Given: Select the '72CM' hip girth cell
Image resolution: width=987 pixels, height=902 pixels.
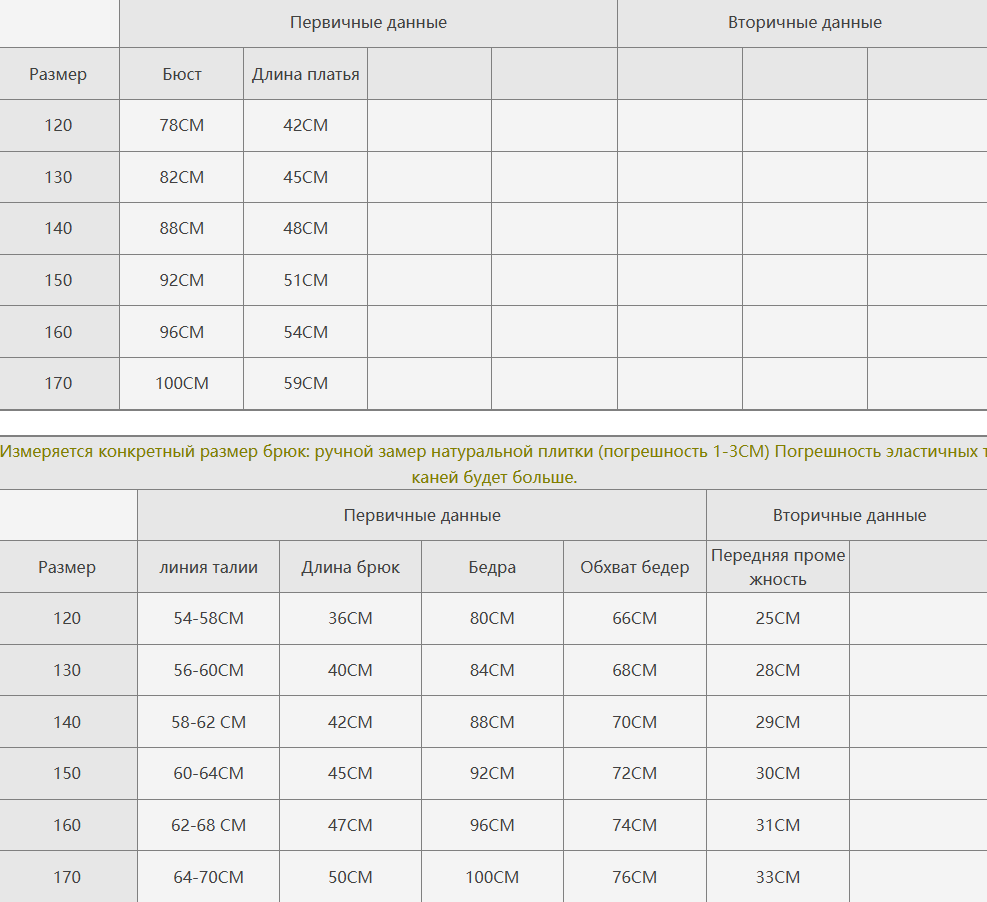Looking at the screenshot, I should coord(634,773).
